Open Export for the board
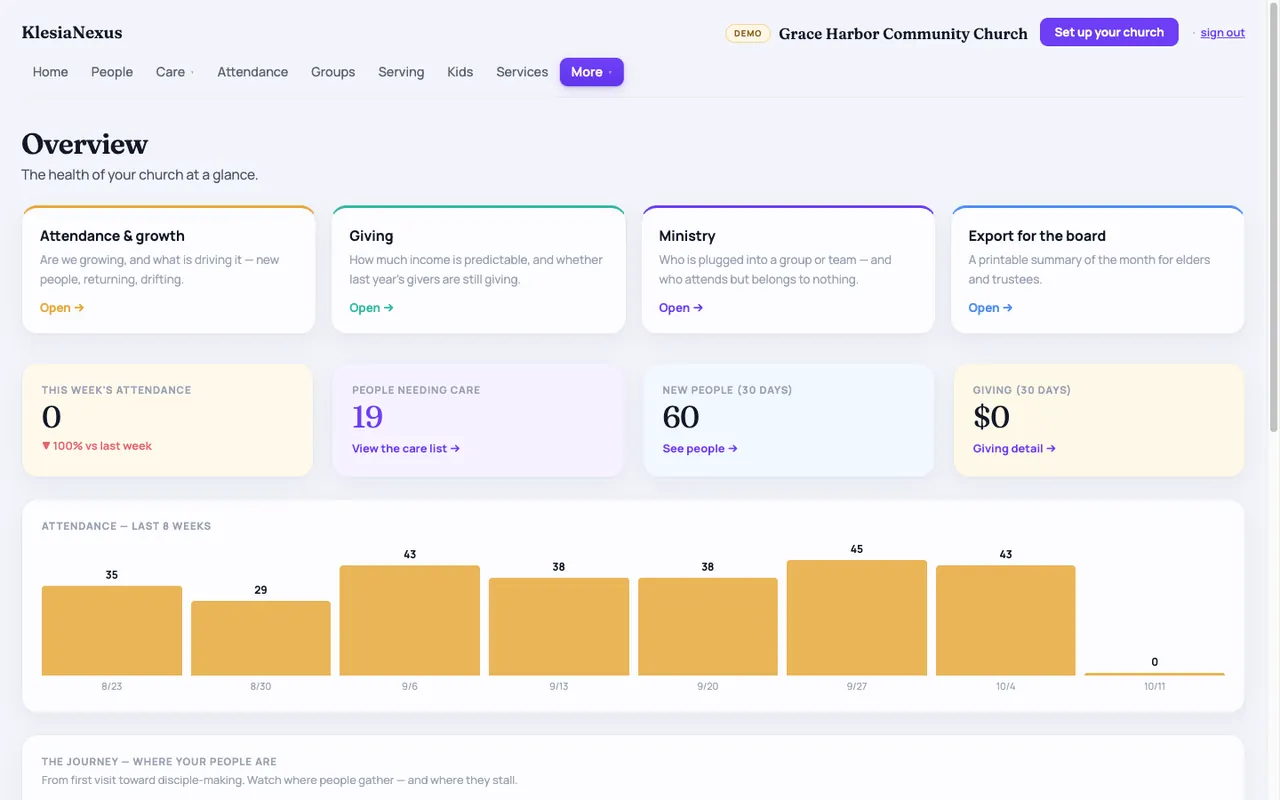 point(1098,270)
